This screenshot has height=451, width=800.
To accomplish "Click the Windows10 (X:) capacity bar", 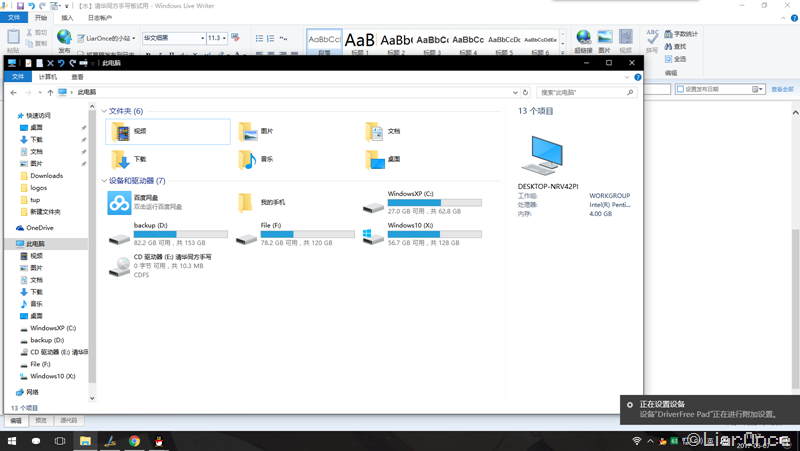I will pyautogui.click(x=434, y=234).
